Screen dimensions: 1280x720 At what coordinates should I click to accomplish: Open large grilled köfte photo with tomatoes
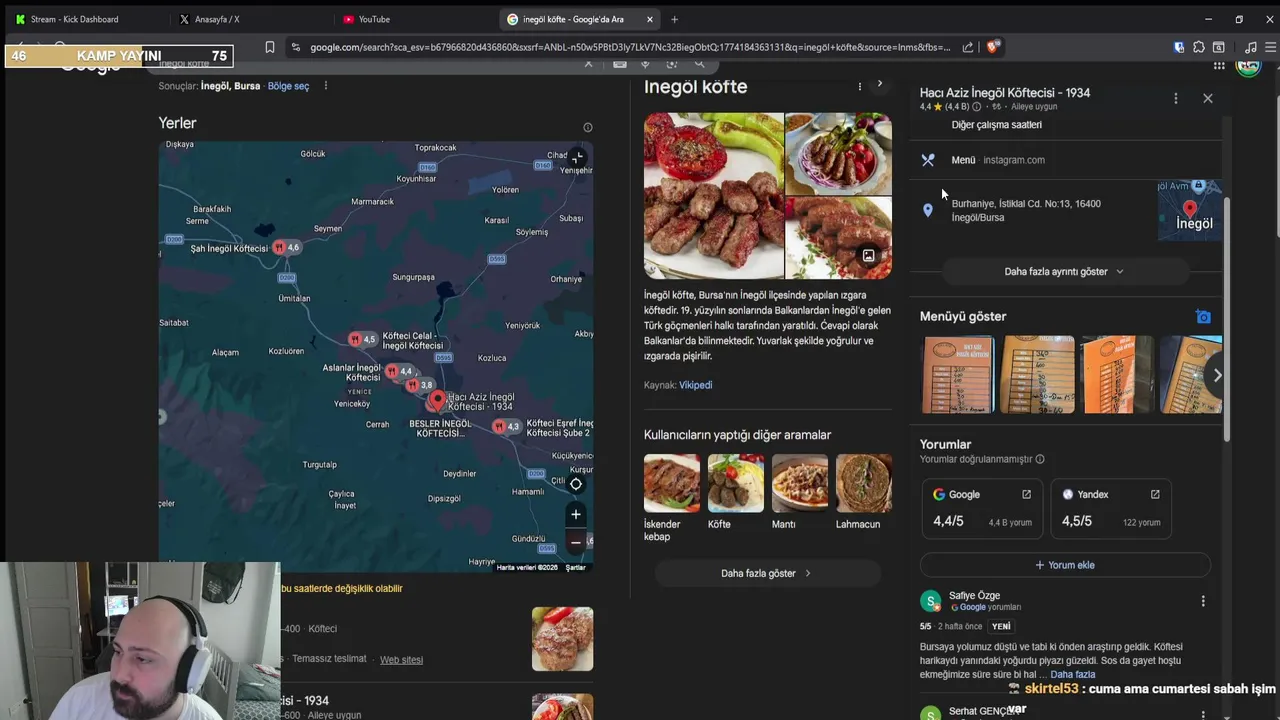[x=713, y=195]
